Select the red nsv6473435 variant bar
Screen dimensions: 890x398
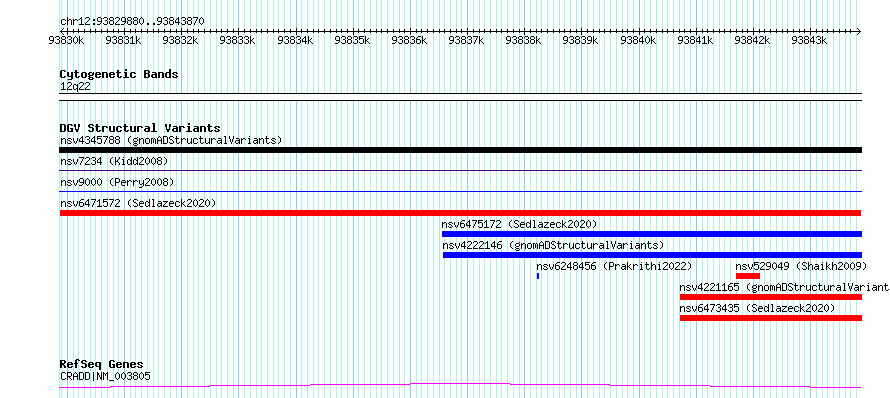coord(771,318)
